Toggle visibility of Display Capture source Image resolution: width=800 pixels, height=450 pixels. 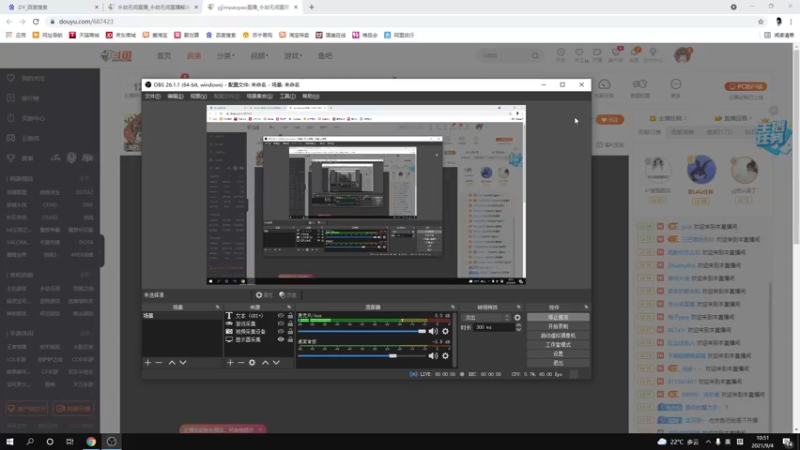click(281, 339)
